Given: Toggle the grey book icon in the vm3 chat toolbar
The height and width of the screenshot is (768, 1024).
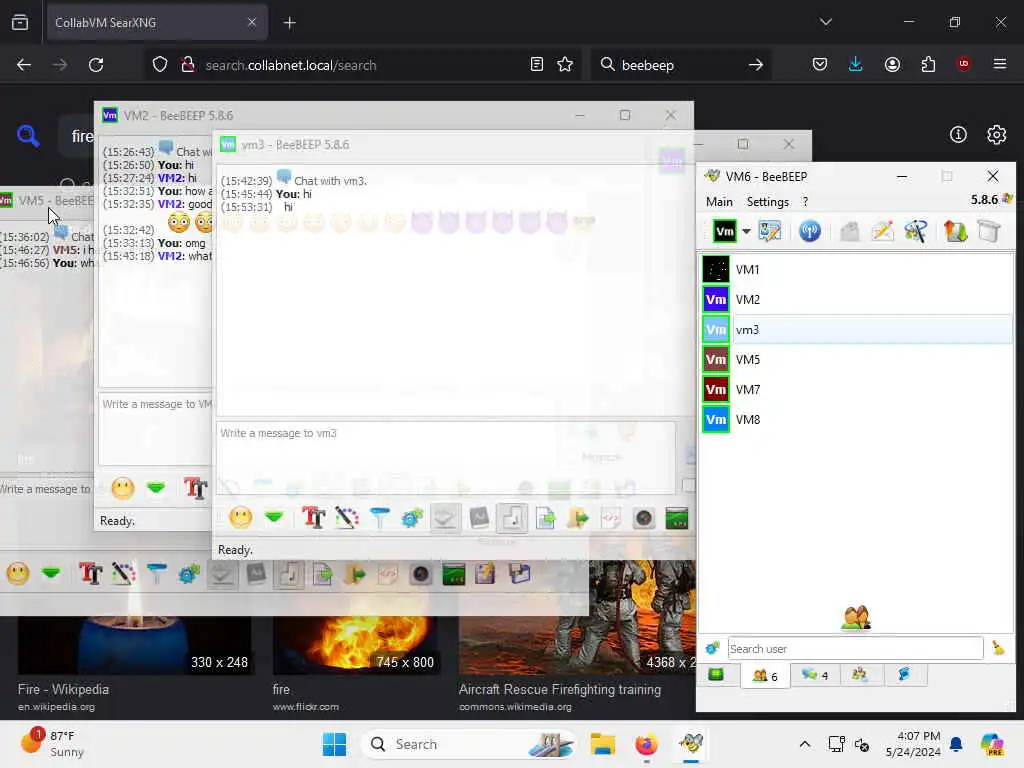Looking at the screenshot, I should coord(479,518).
